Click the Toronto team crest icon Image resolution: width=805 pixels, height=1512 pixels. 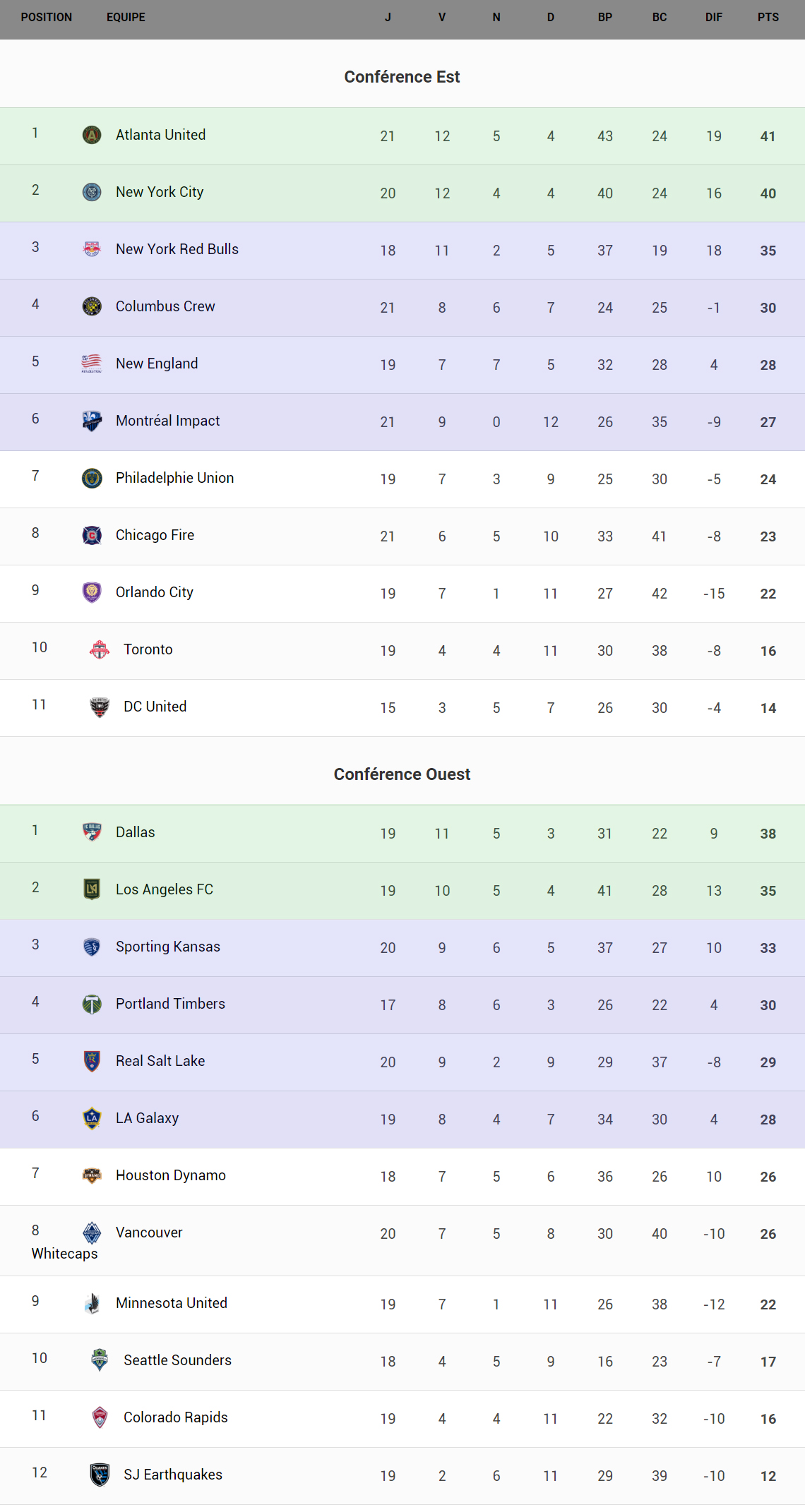(x=100, y=649)
